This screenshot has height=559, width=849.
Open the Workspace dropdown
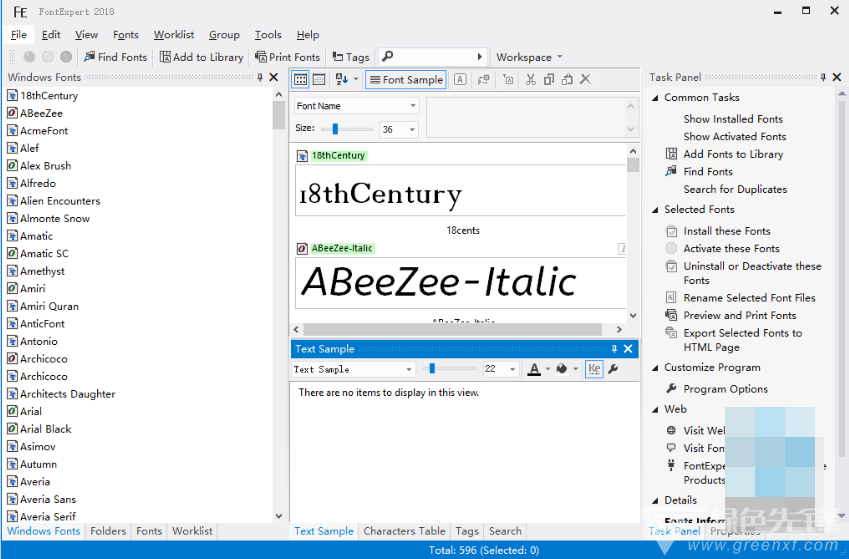click(529, 57)
